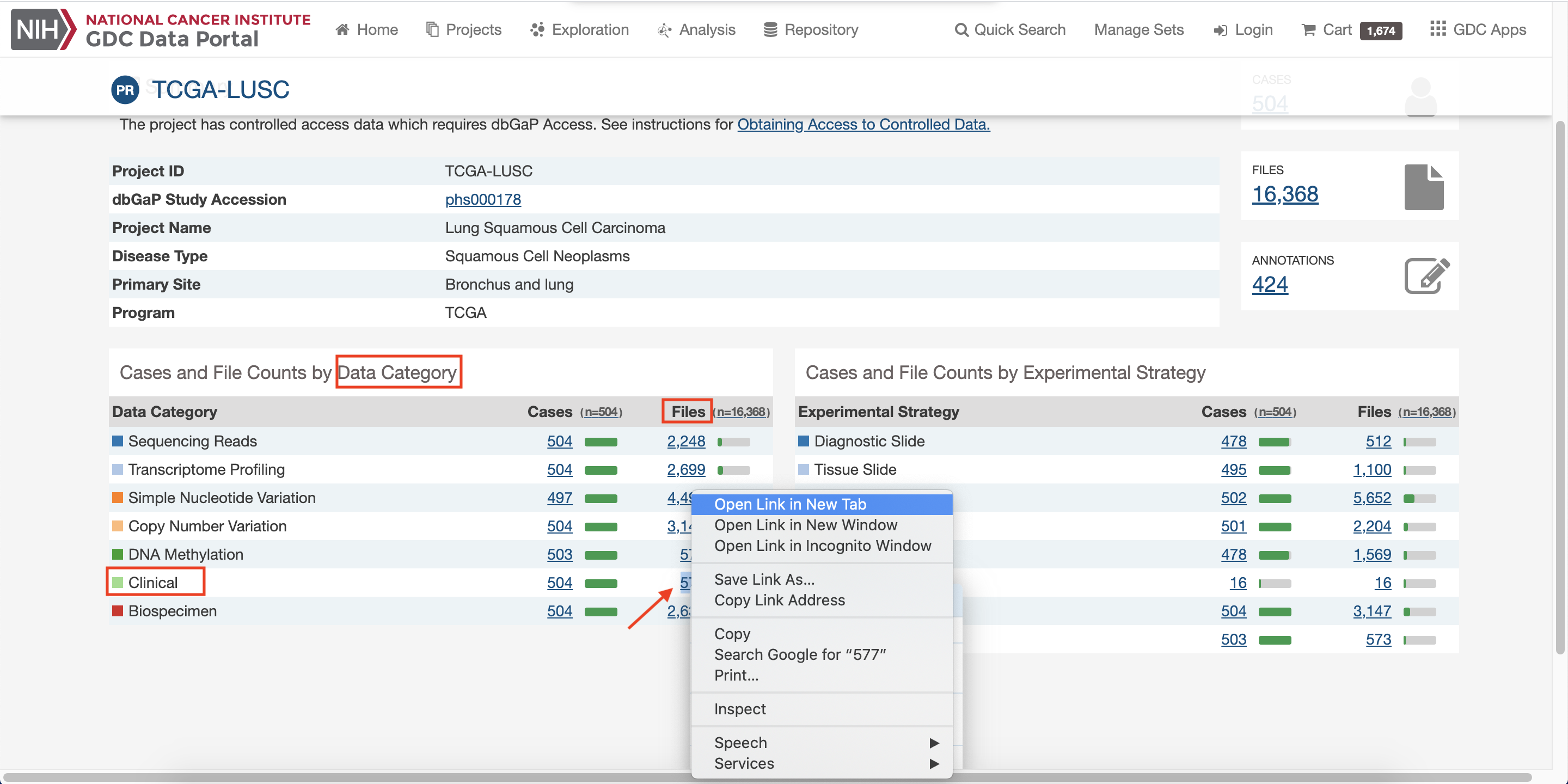Open Obtaining Access to Controlled Data link
Viewport: 1568px width, 784px height.
(x=863, y=124)
